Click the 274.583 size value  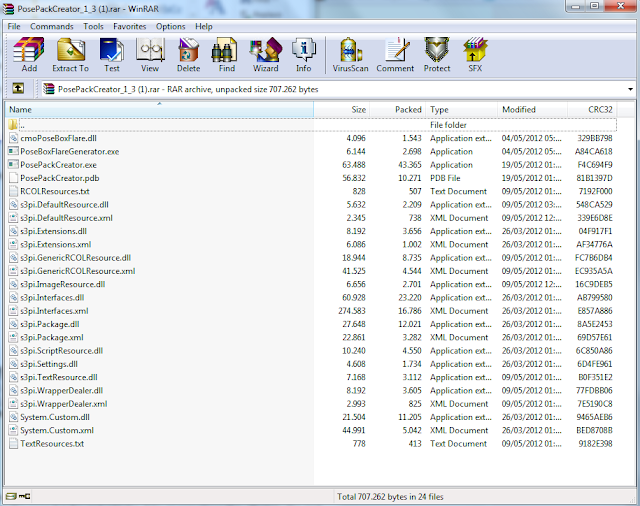pos(352,311)
